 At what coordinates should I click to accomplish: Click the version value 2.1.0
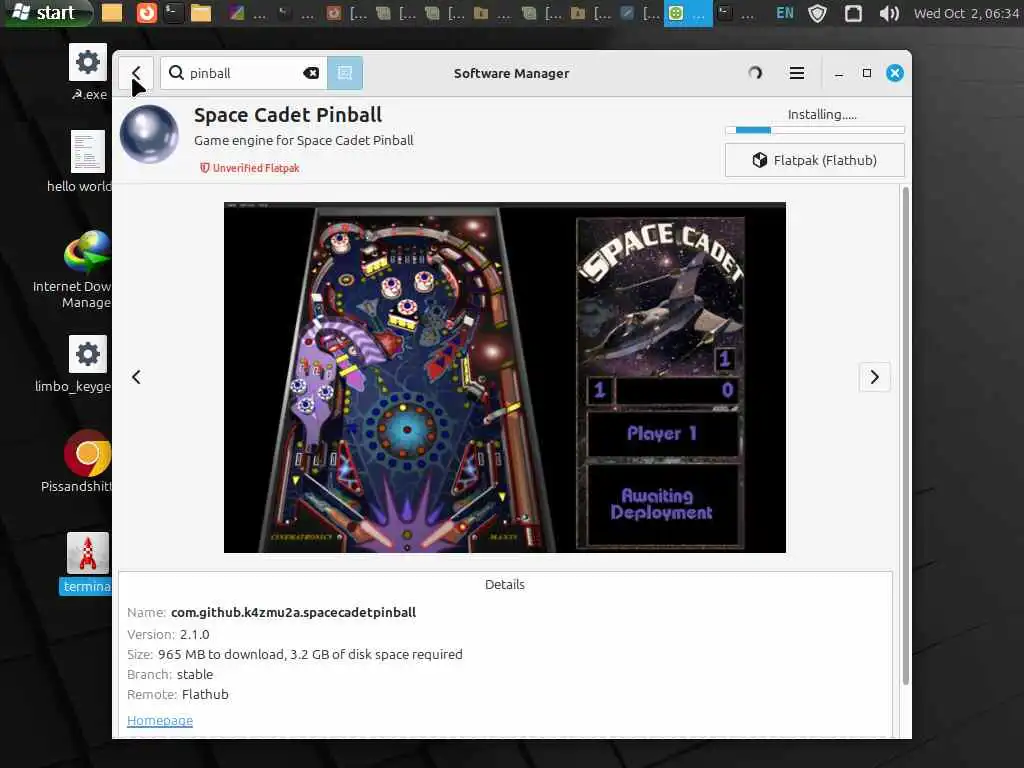195,634
